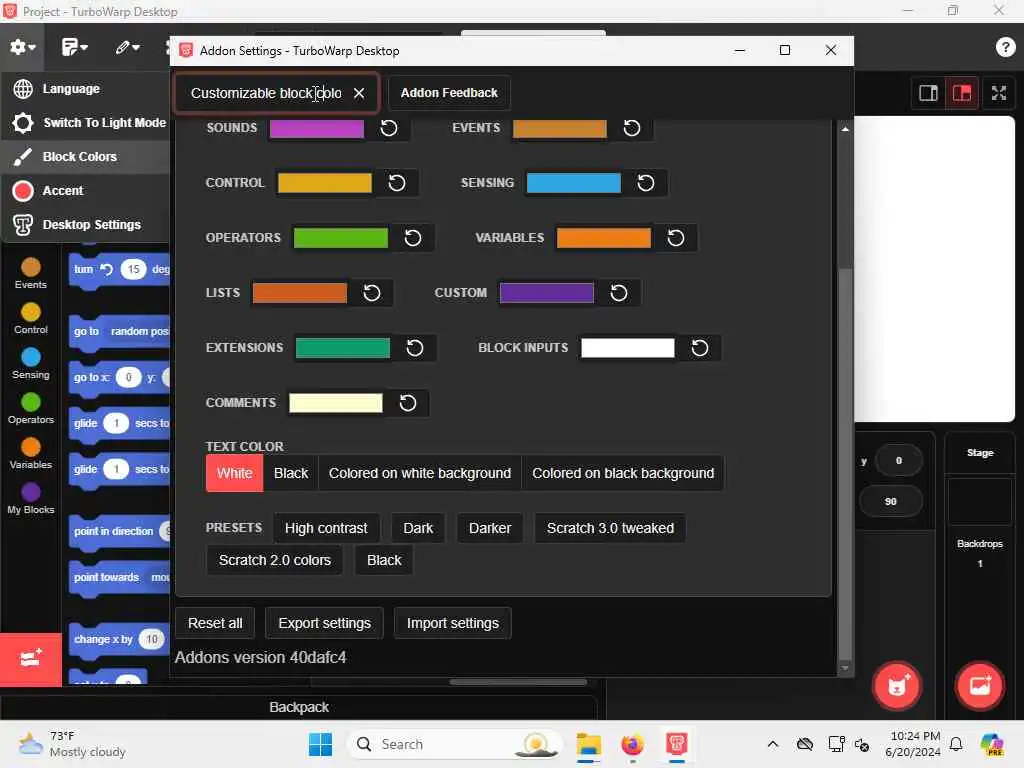The width and height of the screenshot is (1024, 768).
Task: Reset the Lists color
Action: (372, 293)
